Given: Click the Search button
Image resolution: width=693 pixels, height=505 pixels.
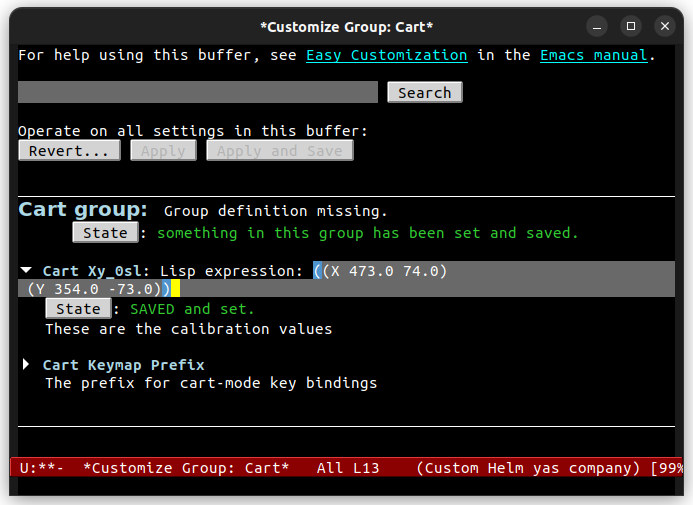Looking at the screenshot, I should pos(425,92).
